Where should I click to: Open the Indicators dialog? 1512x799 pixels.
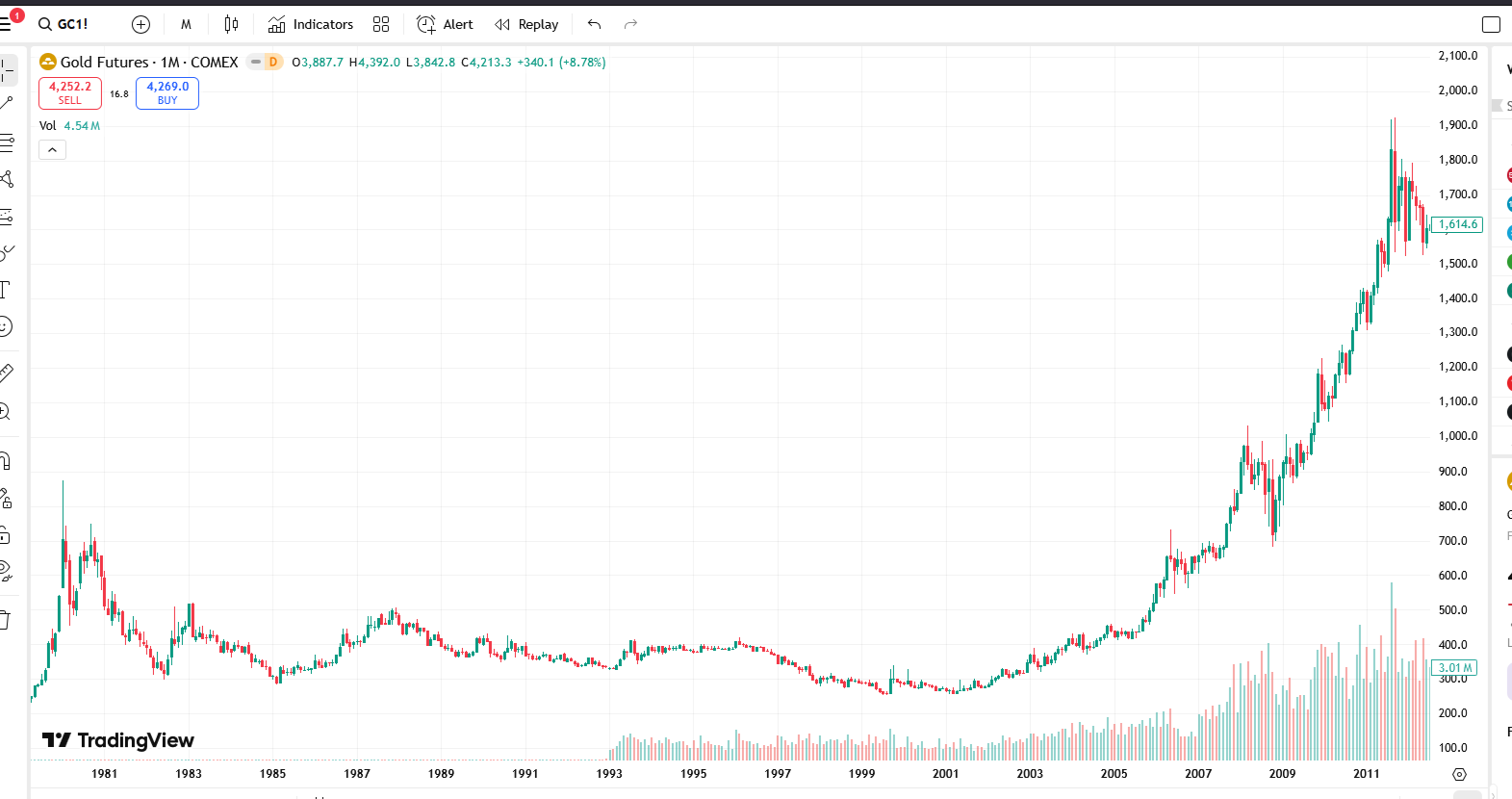311,24
